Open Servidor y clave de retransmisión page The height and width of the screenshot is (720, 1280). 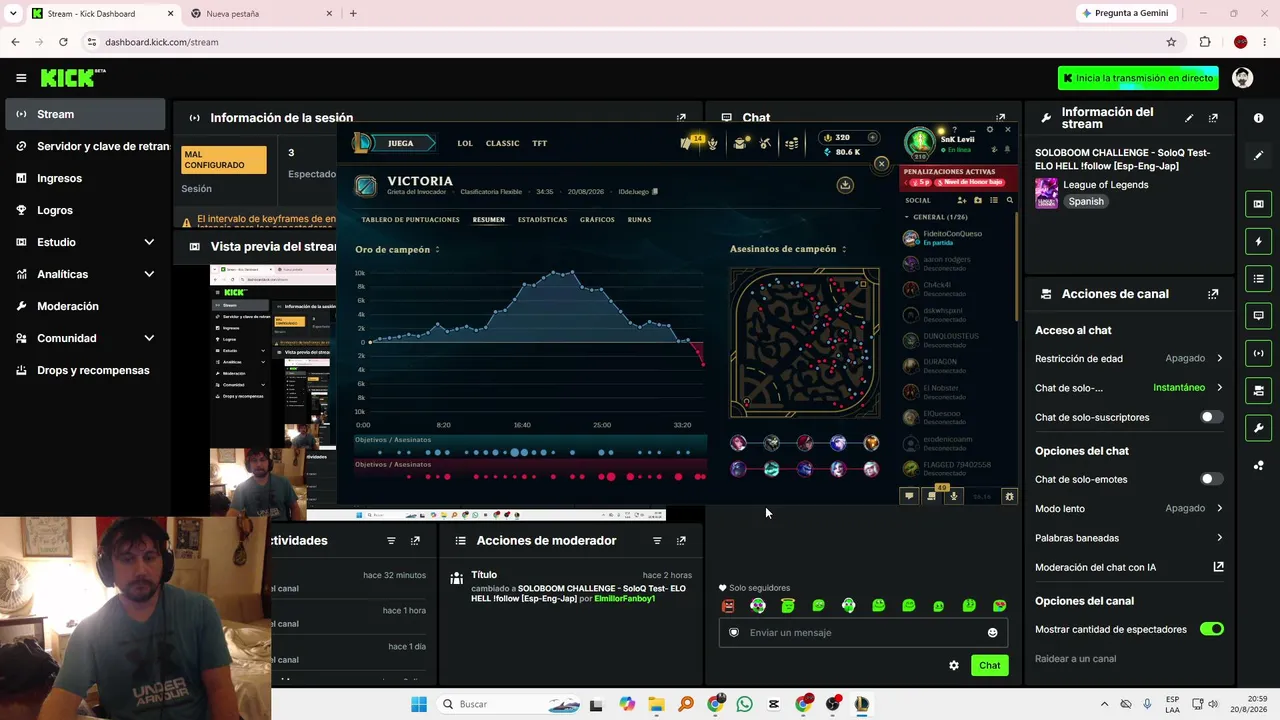click(x=85, y=146)
